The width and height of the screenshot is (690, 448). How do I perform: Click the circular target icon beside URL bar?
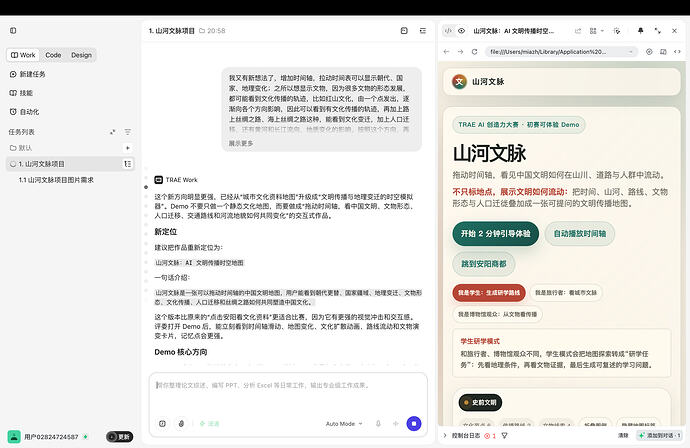pos(649,52)
